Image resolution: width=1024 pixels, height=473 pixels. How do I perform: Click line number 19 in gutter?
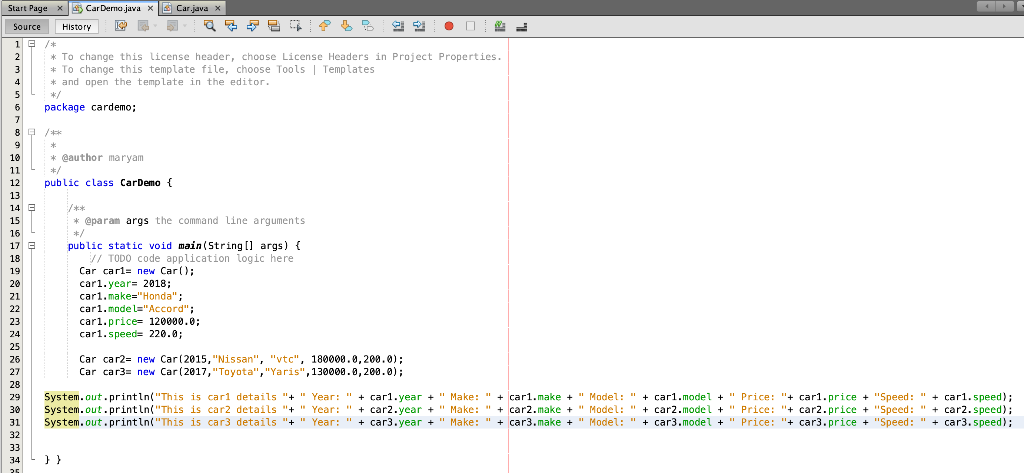[15, 271]
